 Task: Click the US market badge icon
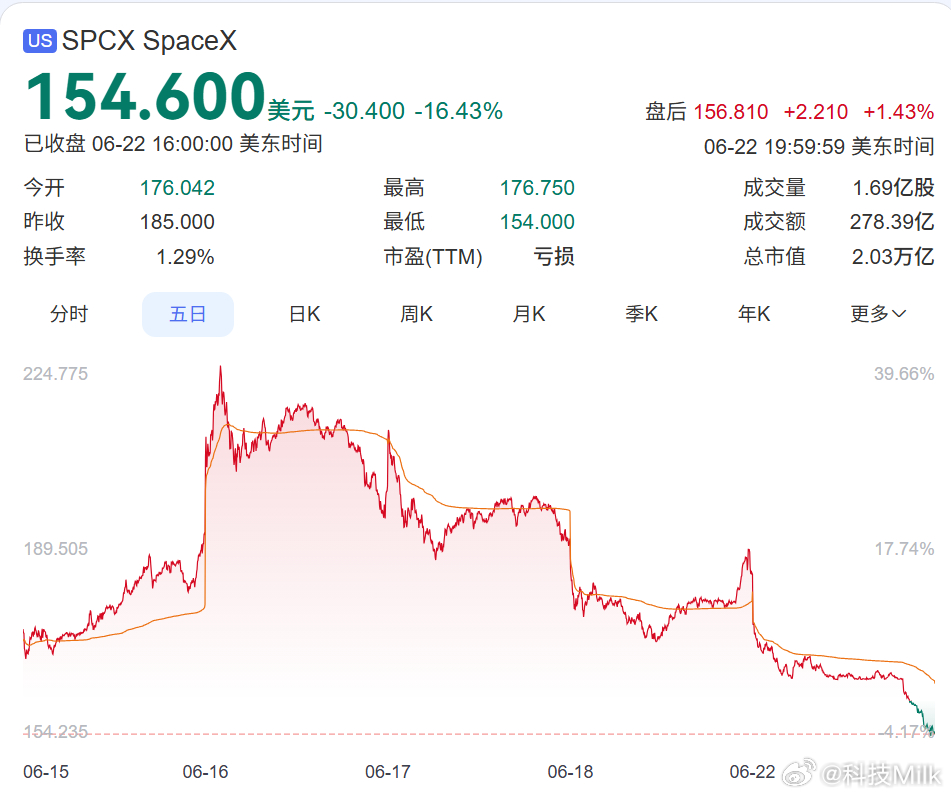pyautogui.click(x=39, y=41)
